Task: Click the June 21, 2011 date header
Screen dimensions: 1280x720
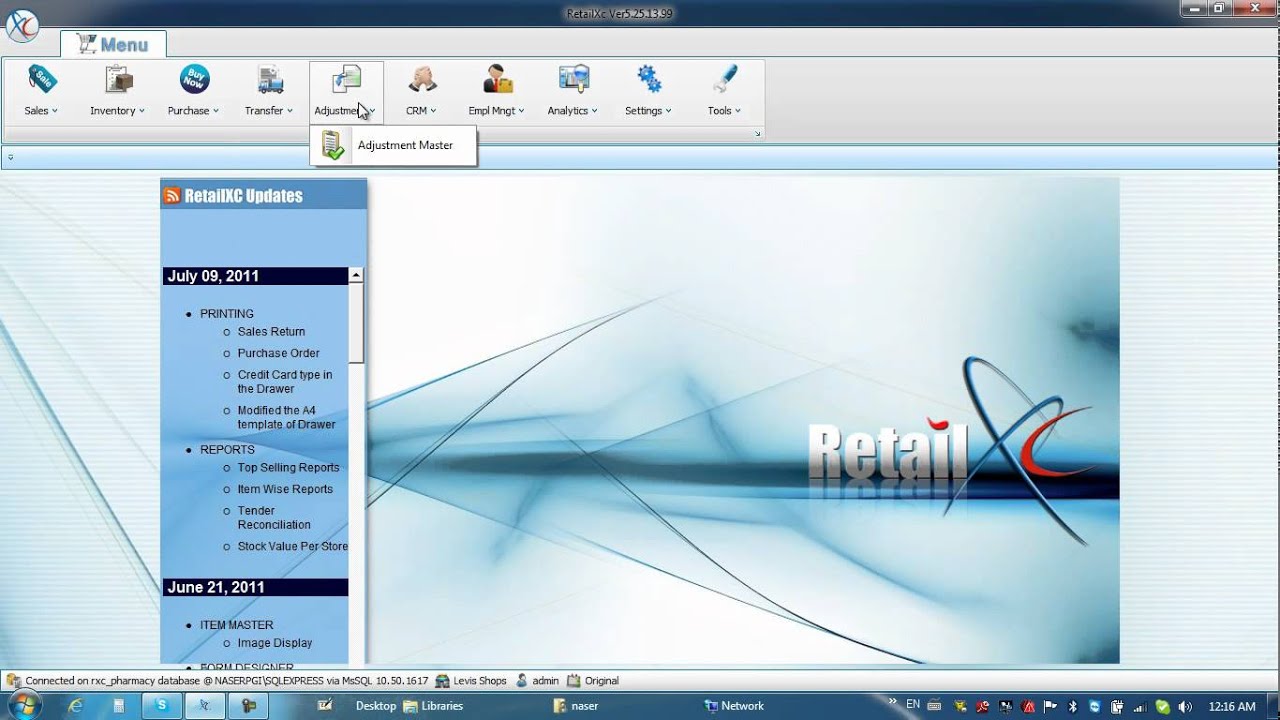Action: pos(255,588)
